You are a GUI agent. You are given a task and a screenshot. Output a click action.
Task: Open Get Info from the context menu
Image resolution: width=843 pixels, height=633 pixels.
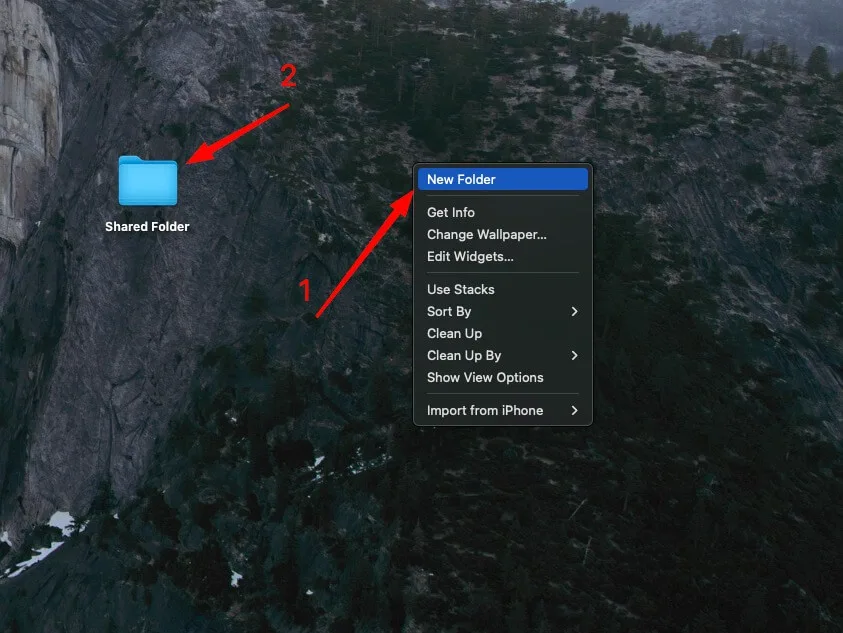tap(503, 212)
